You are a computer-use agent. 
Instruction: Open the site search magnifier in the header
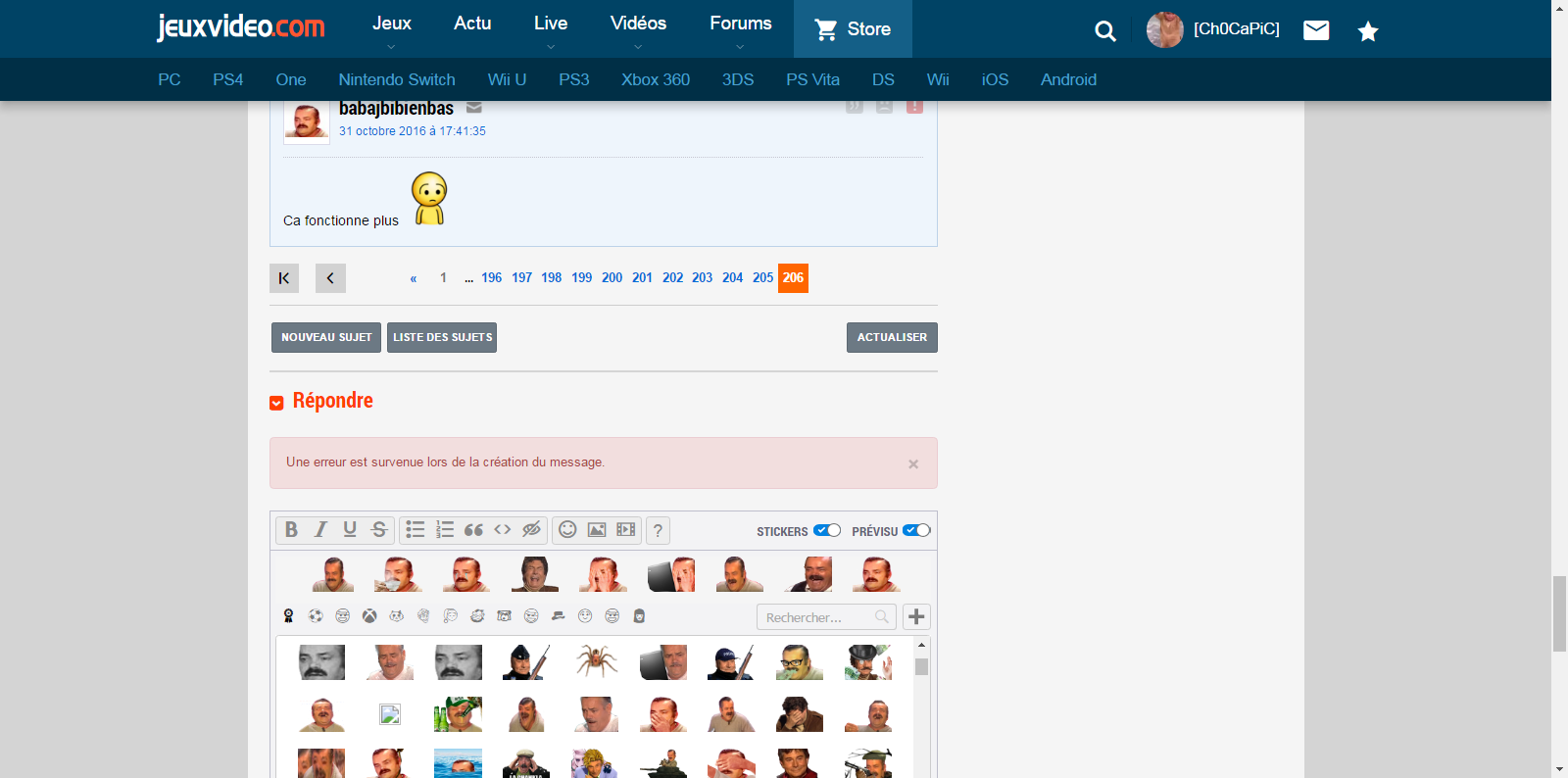1104,31
